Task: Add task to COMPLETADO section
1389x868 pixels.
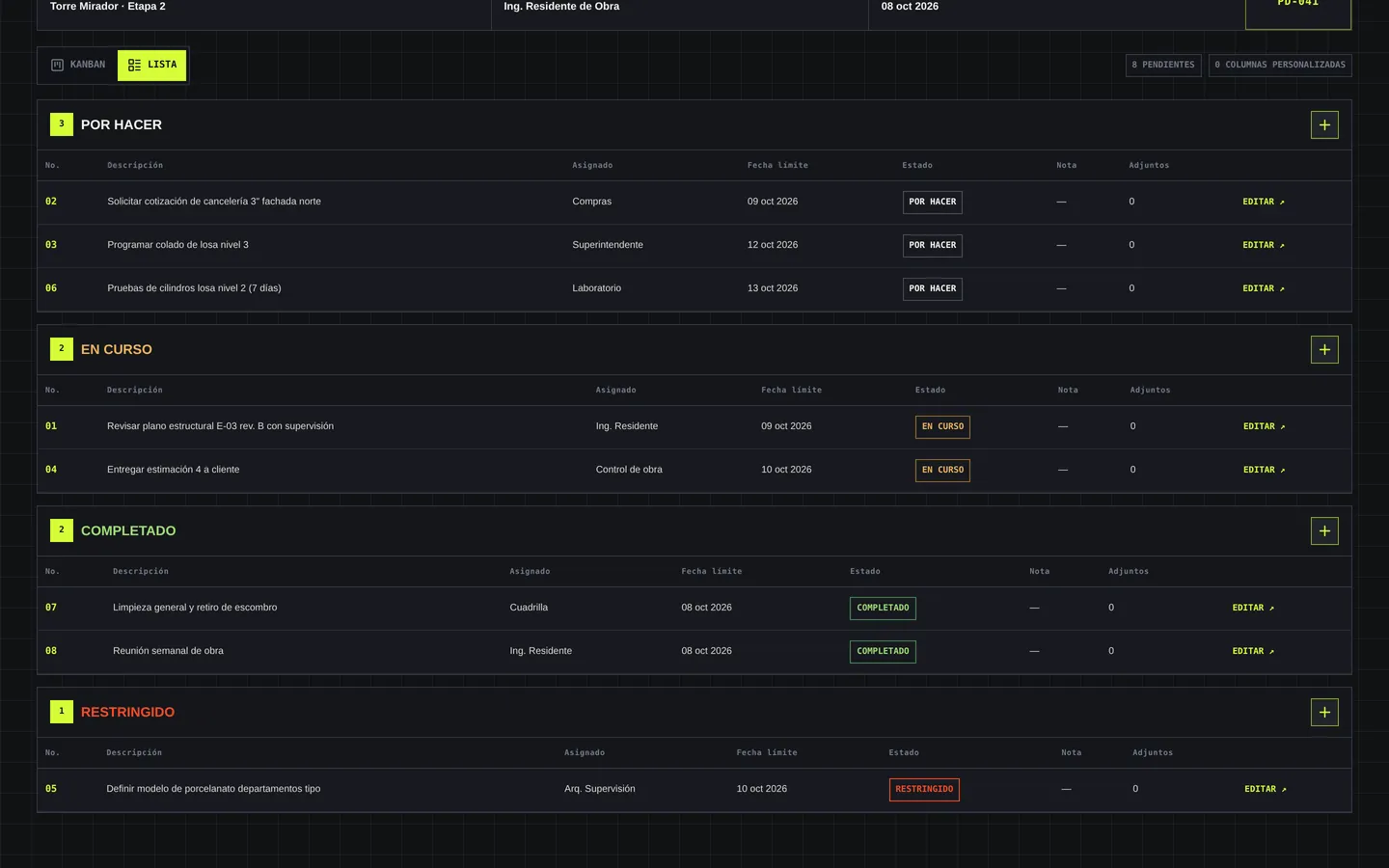Action: [1324, 531]
